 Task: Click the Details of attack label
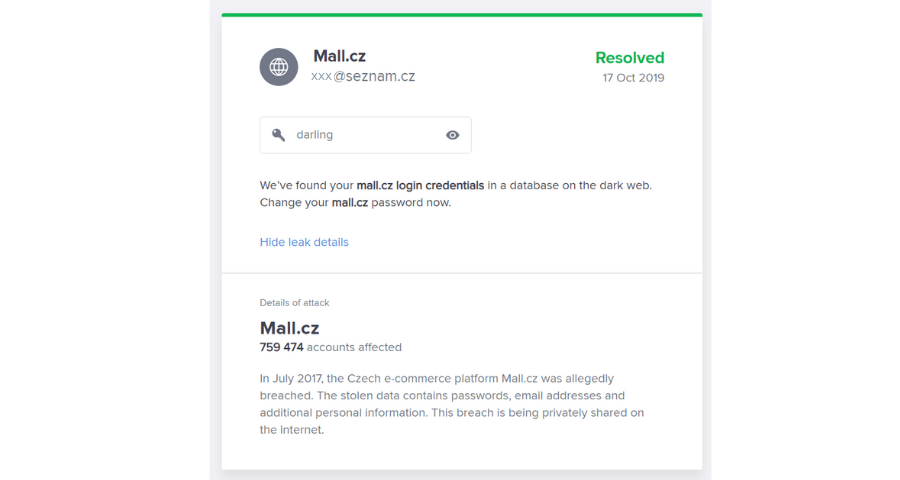click(x=294, y=303)
